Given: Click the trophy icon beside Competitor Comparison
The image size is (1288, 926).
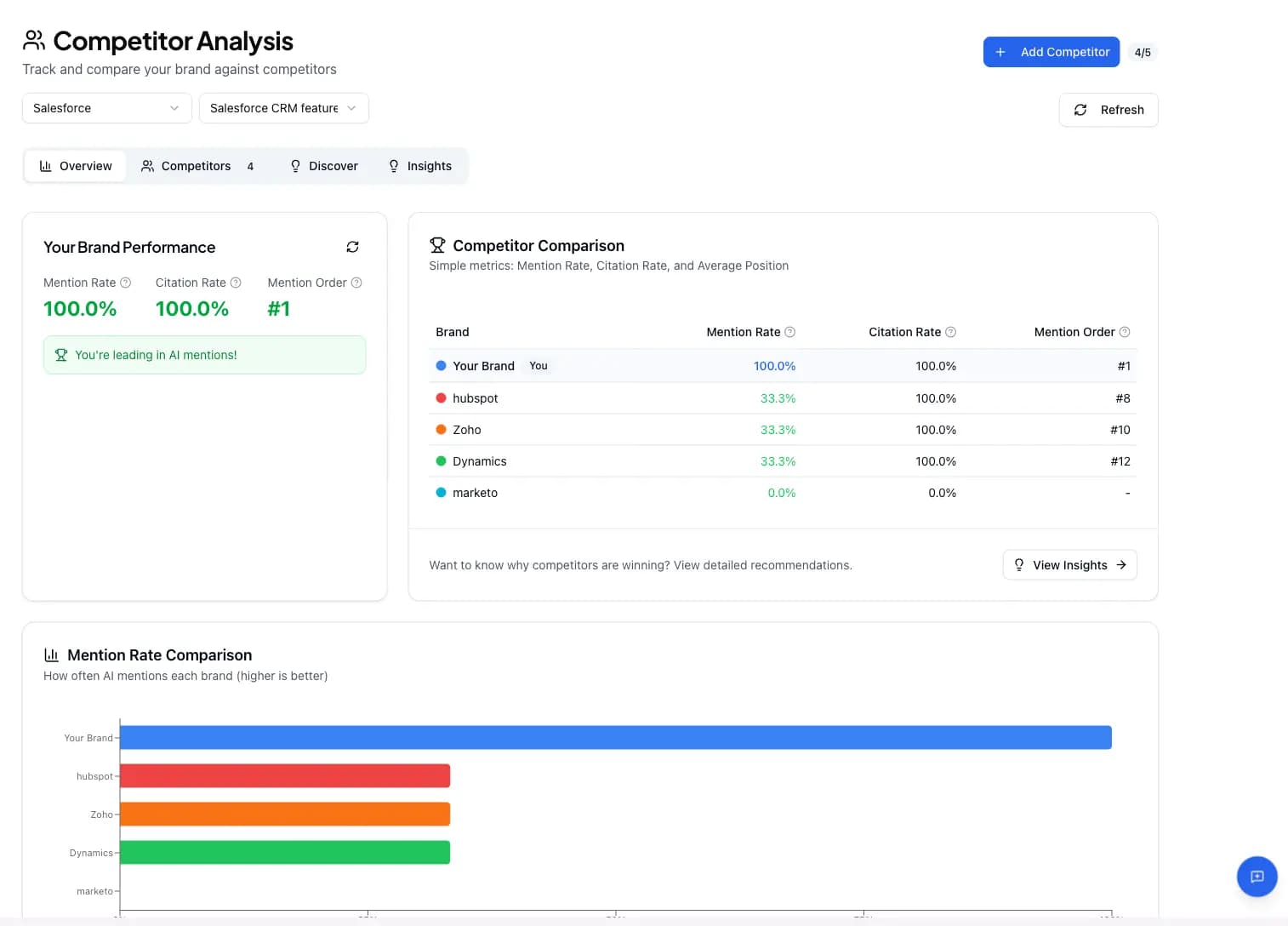Looking at the screenshot, I should coord(437,245).
